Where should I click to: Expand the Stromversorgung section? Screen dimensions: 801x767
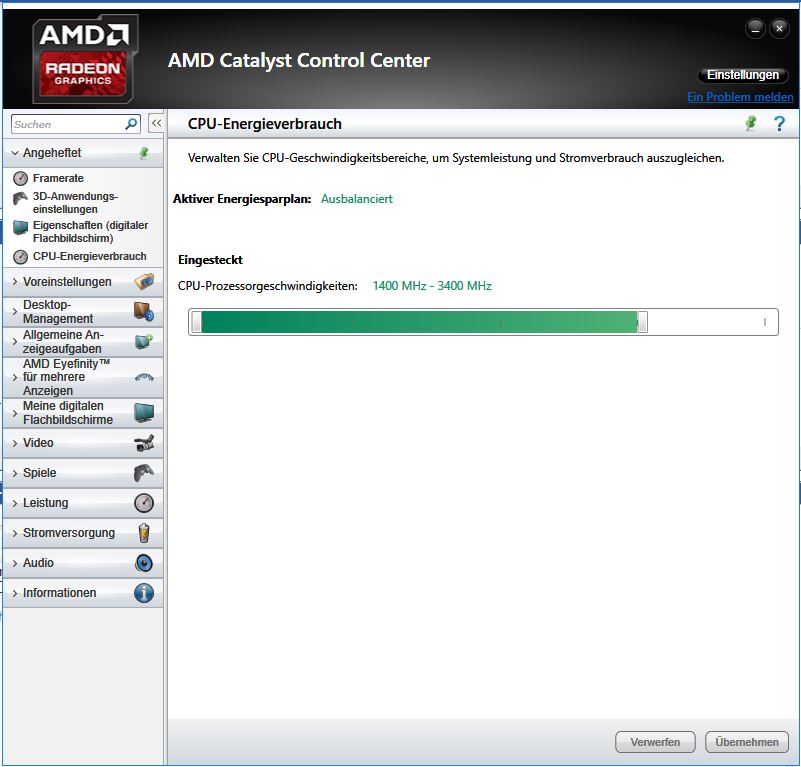15,533
